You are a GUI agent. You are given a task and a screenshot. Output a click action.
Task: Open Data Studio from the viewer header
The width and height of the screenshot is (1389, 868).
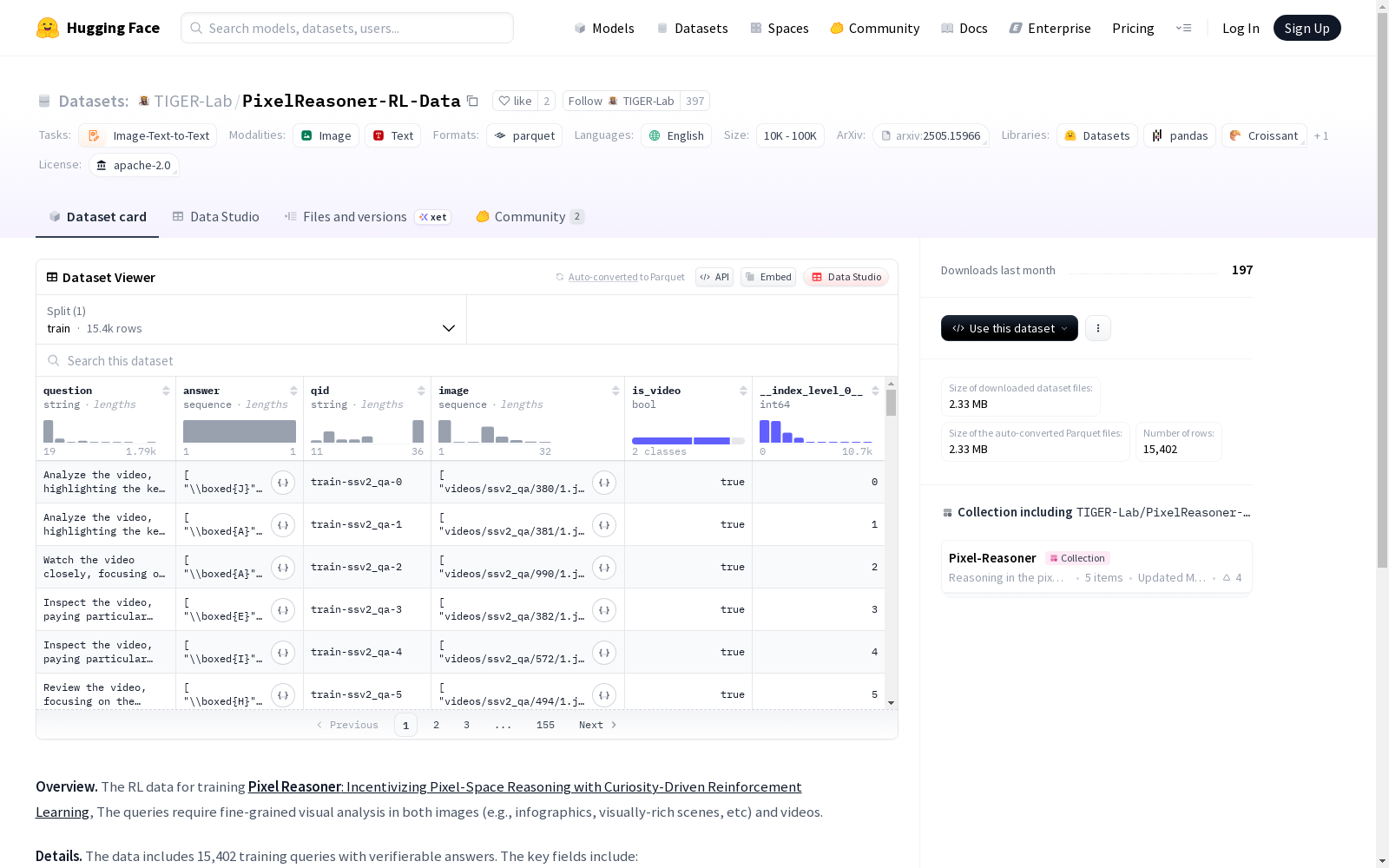click(x=846, y=277)
